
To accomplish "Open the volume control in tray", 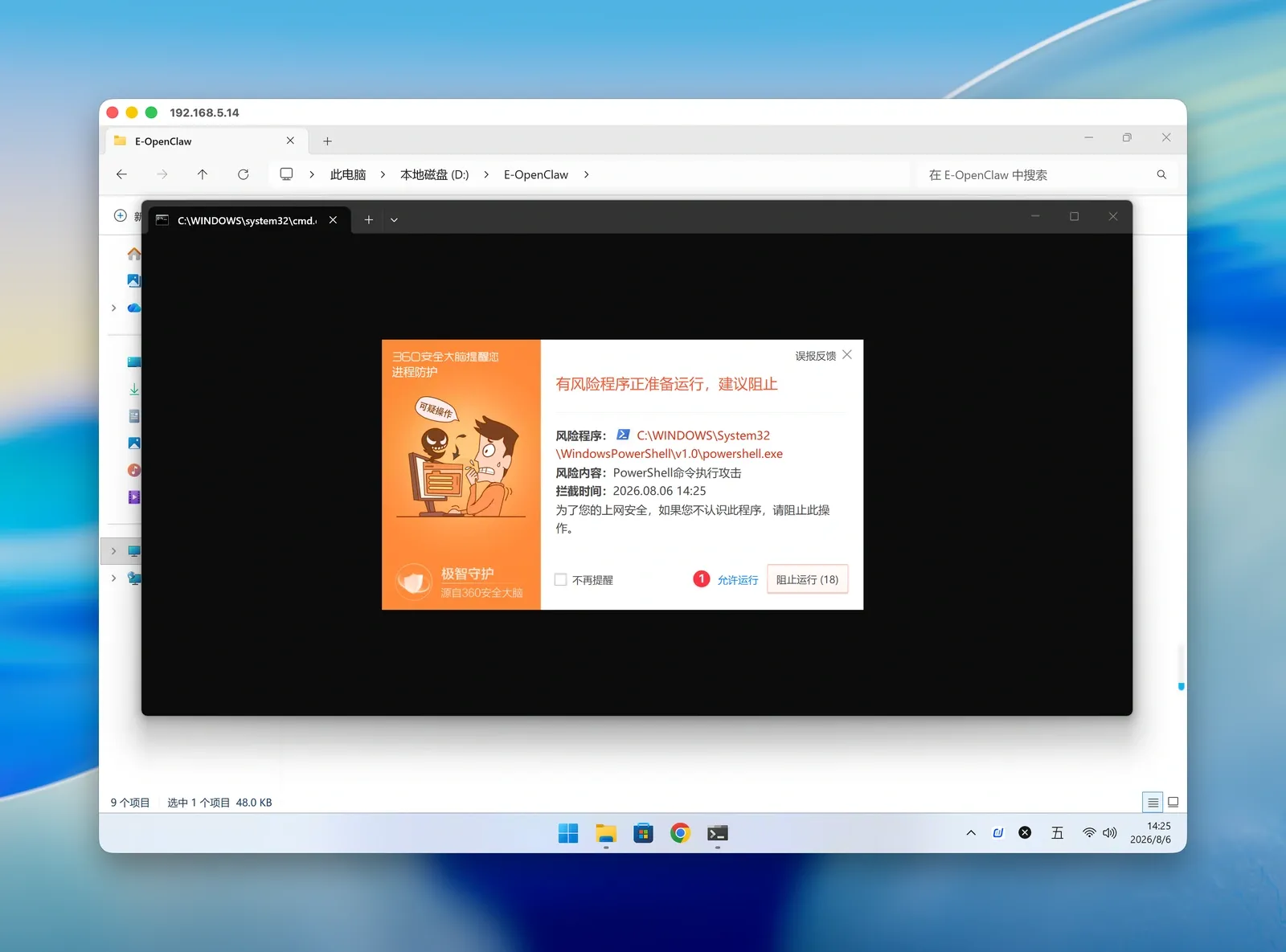I will pos(1110,833).
